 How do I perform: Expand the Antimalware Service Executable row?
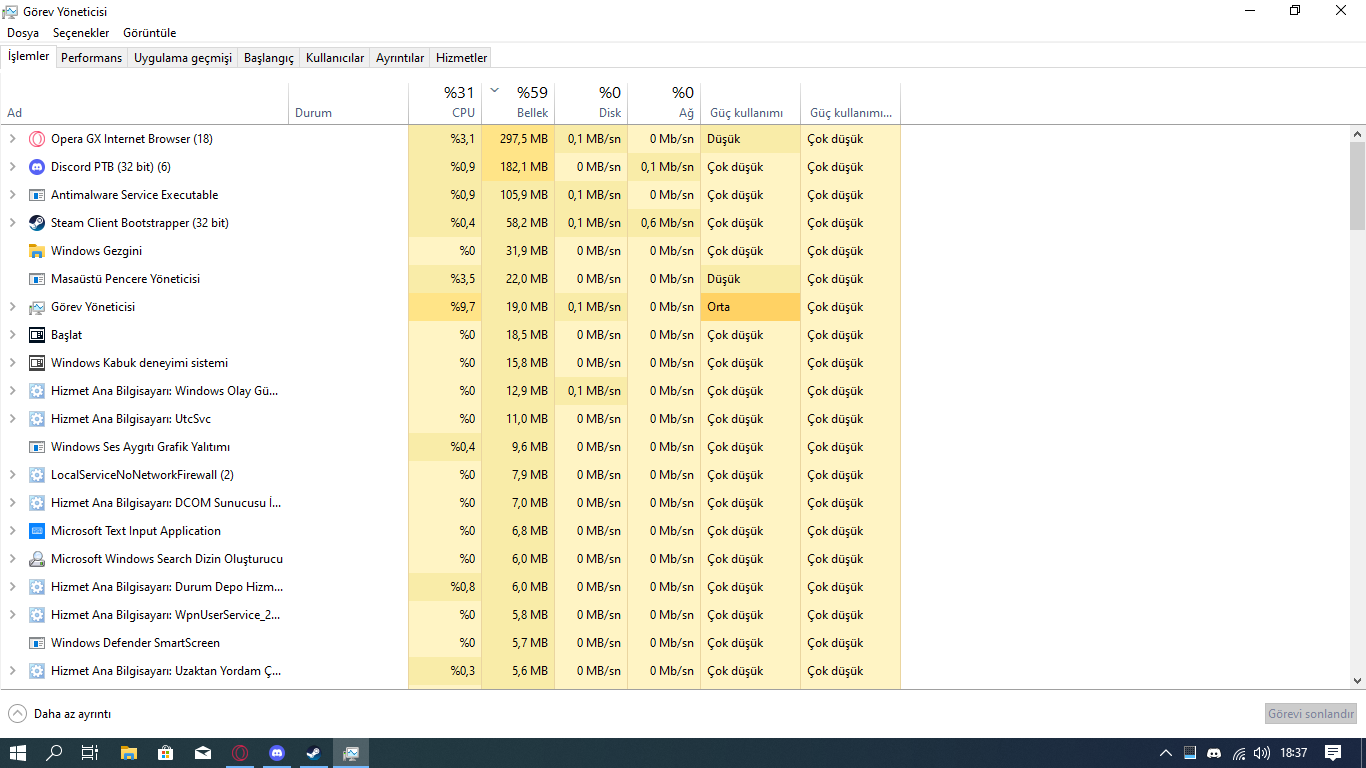[x=12, y=195]
